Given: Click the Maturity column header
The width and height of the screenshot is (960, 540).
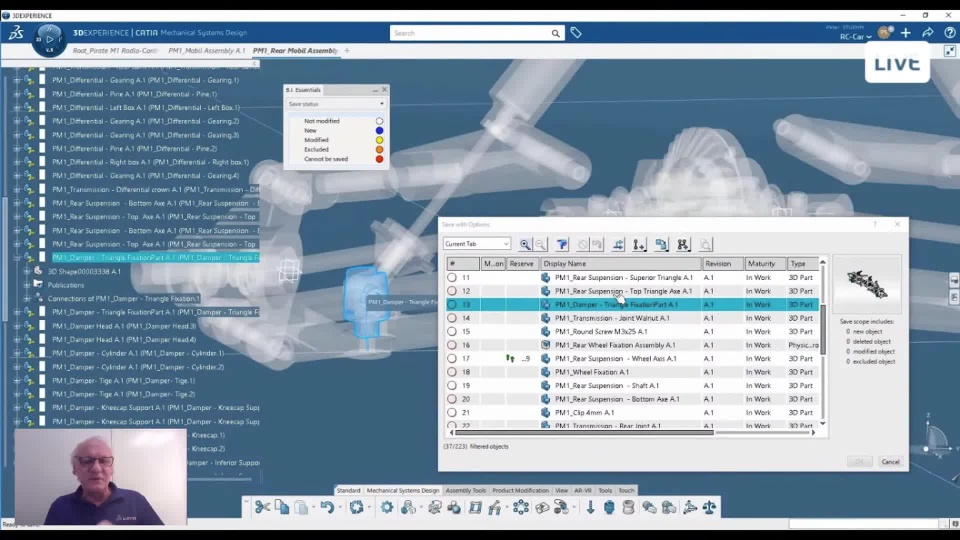Looking at the screenshot, I should pos(765,264).
